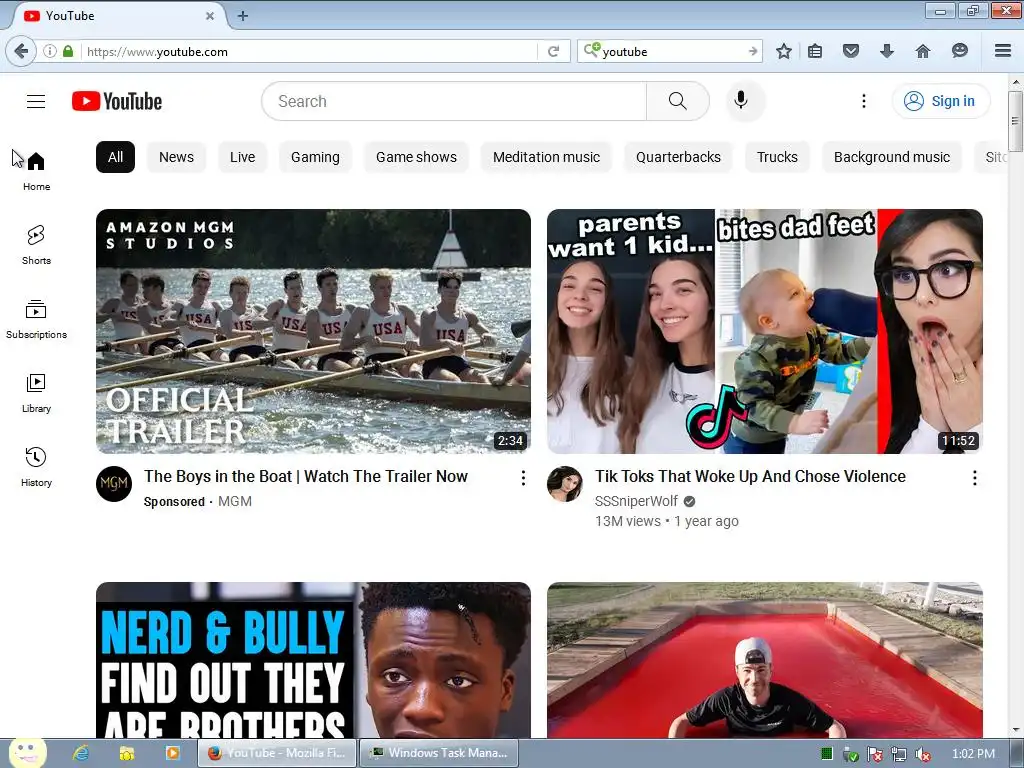Viewport: 1024px width, 768px height.
Task: Open the Firefox downloads arrow
Action: tap(886, 51)
